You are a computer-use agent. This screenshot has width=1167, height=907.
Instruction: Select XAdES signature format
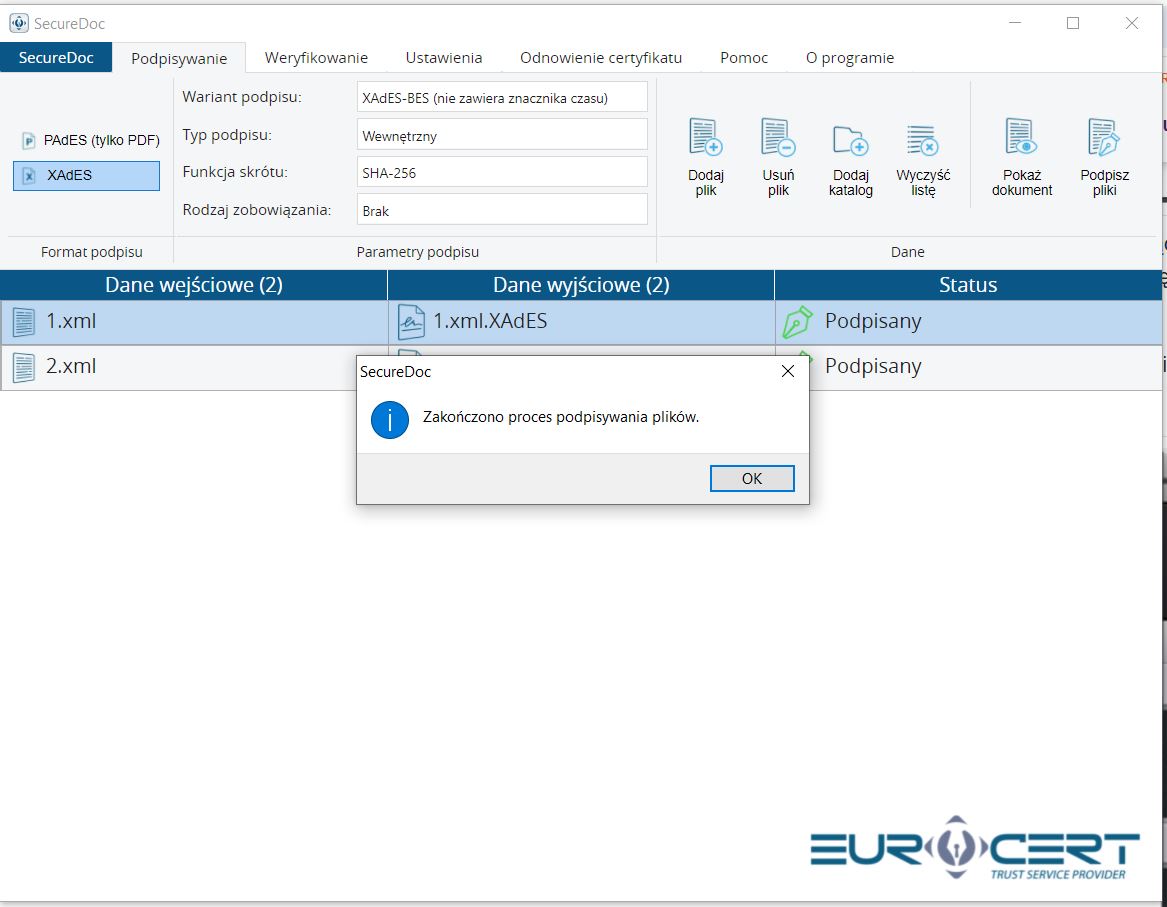tap(86, 176)
